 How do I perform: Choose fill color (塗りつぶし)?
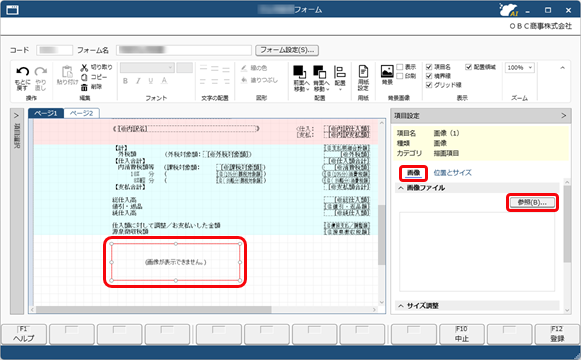(x=259, y=80)
